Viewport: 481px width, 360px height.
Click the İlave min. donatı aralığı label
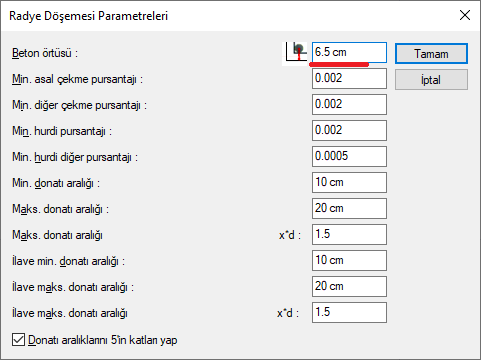(68, 261)
